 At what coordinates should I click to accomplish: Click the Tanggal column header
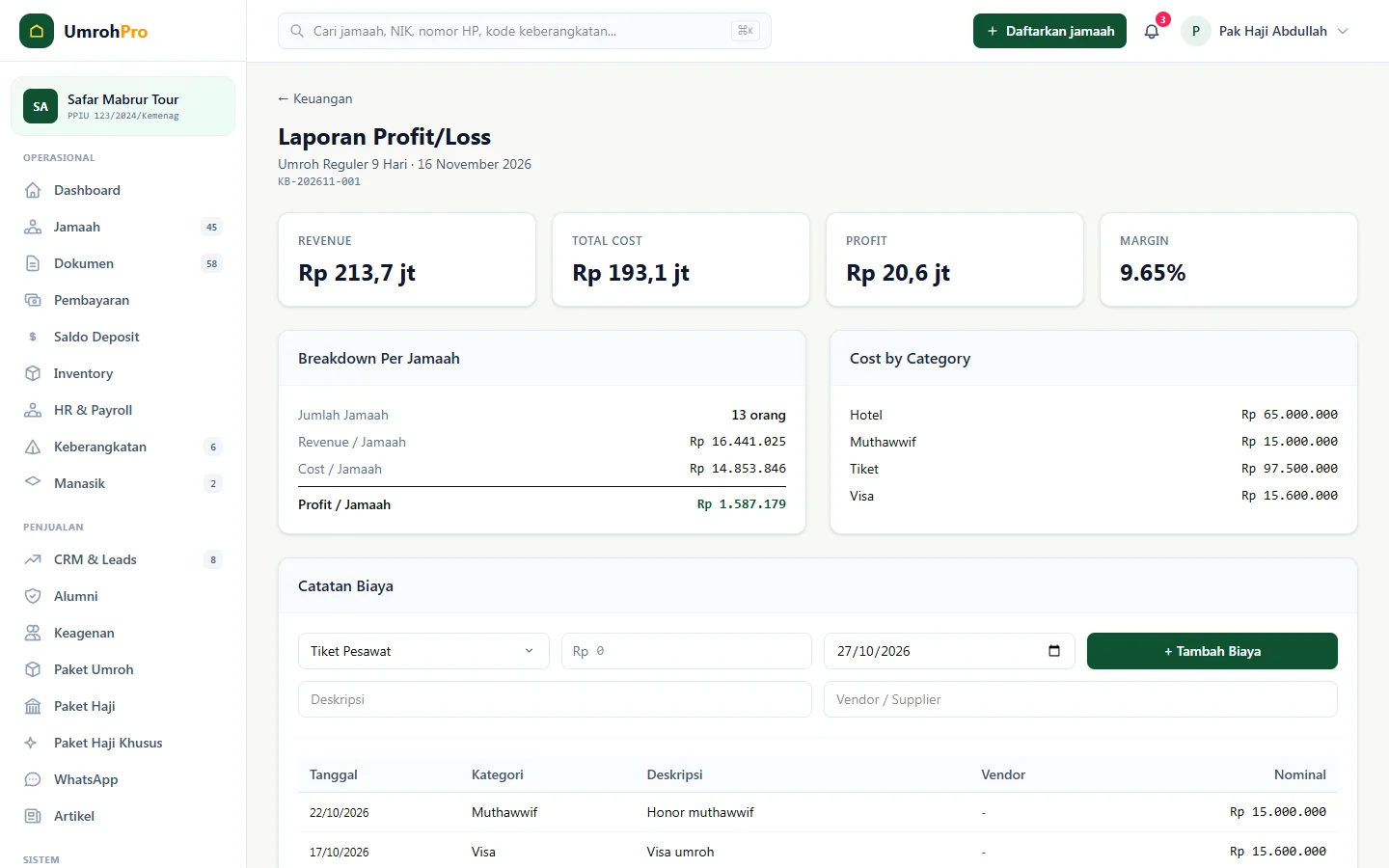(334, 774)
